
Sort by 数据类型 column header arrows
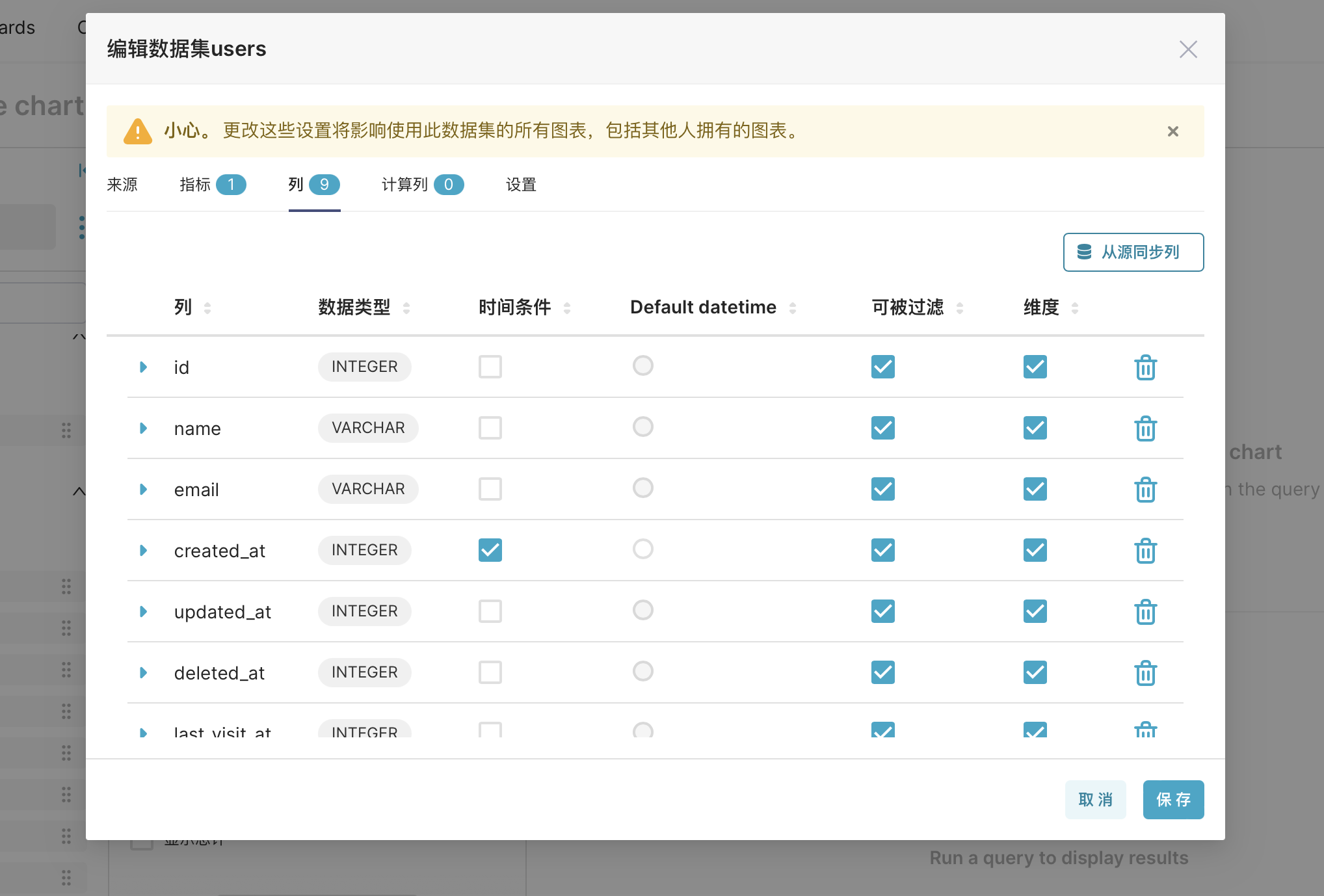pyautogui.click(x=406, y=308)
